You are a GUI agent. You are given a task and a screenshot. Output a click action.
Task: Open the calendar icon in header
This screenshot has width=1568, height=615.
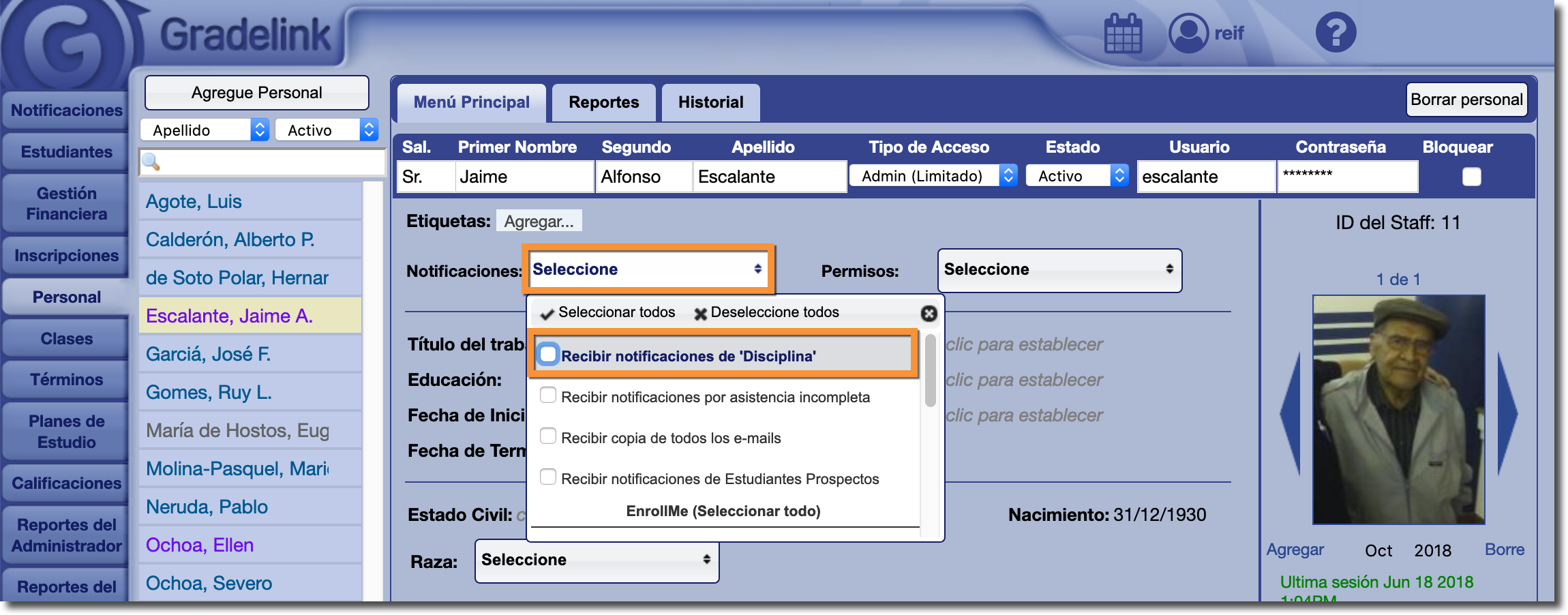[1122, 33]
